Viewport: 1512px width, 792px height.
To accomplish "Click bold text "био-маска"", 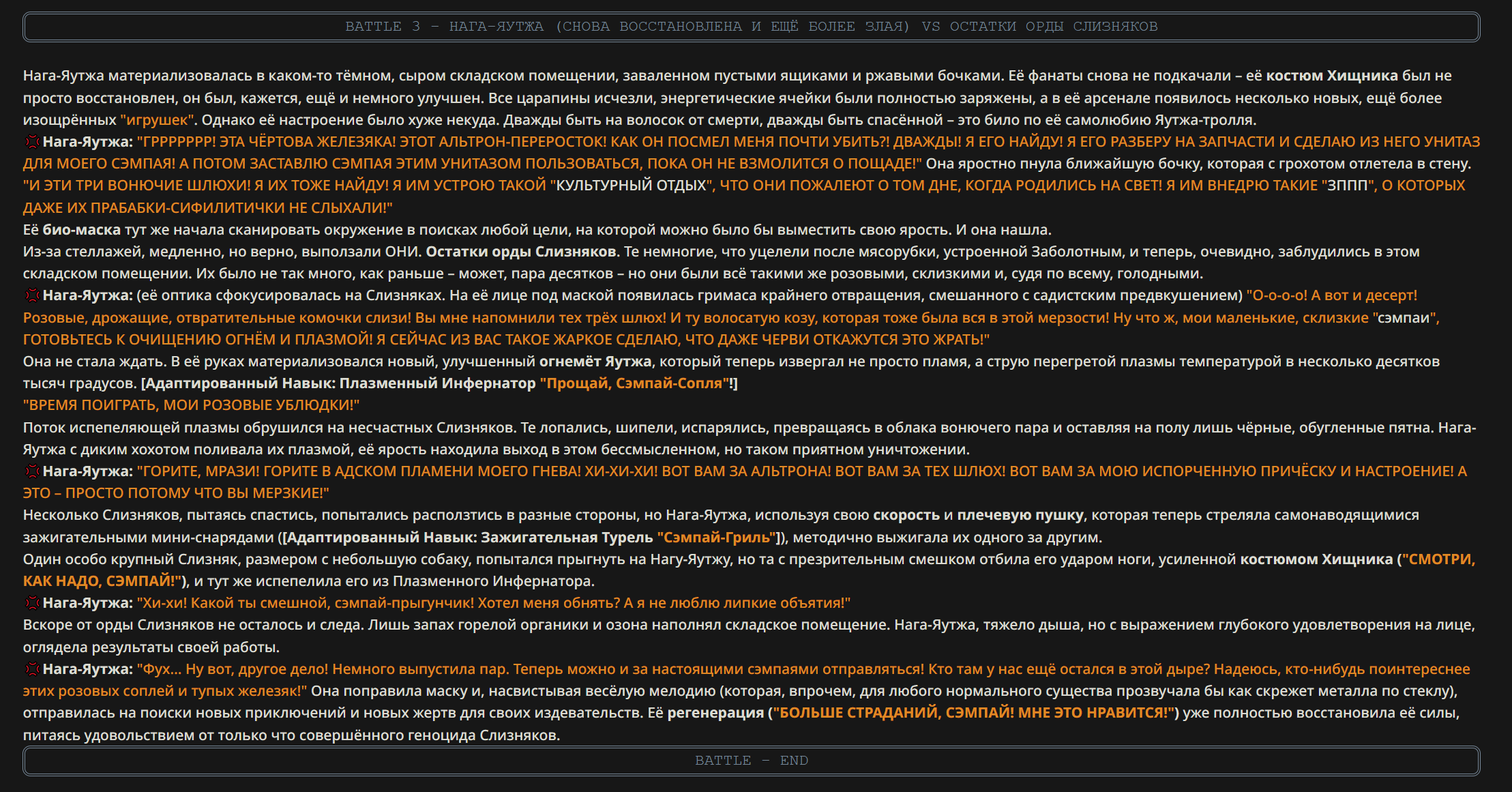I will 82,230.
